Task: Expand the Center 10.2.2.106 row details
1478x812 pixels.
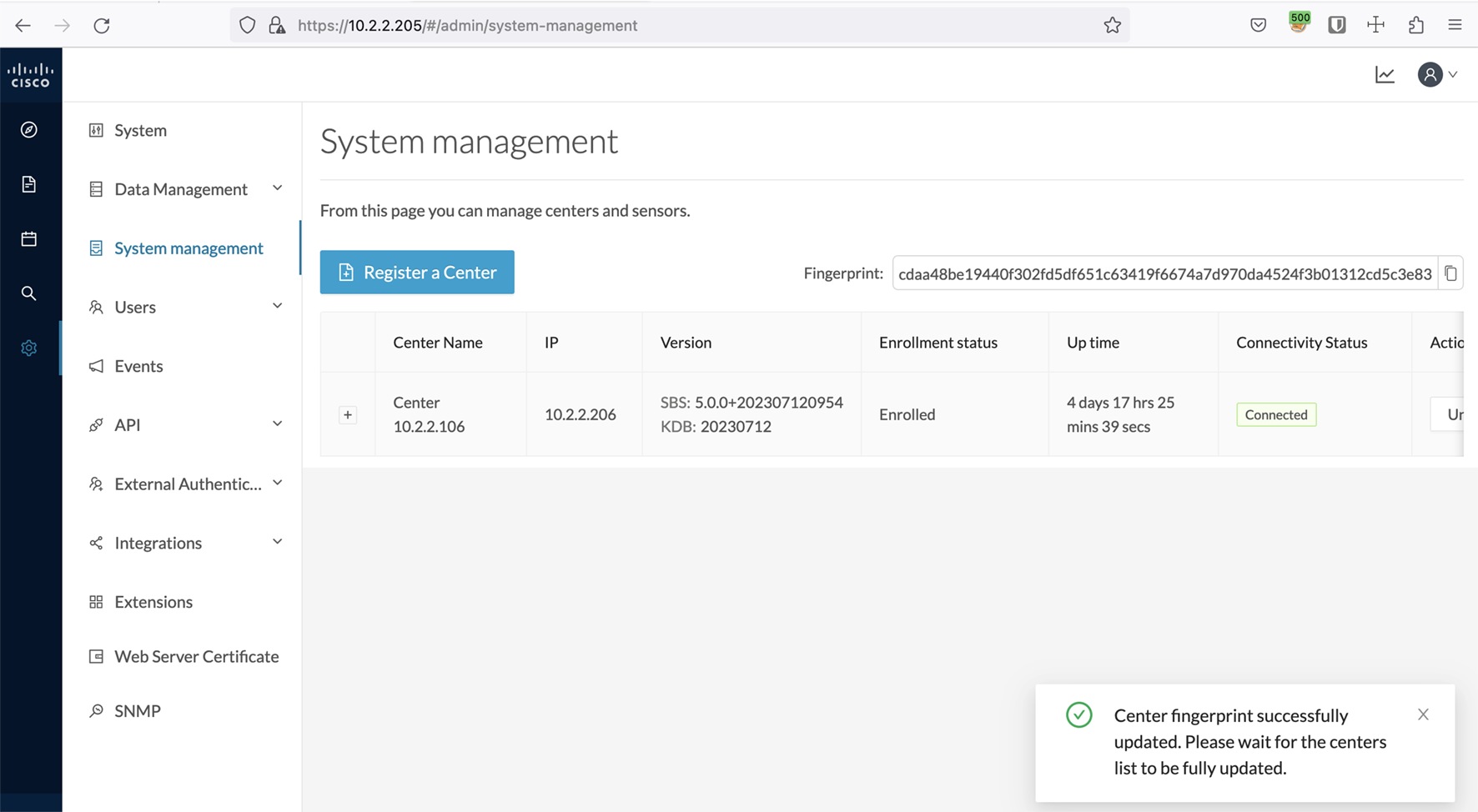Action: tap(347, 414)
